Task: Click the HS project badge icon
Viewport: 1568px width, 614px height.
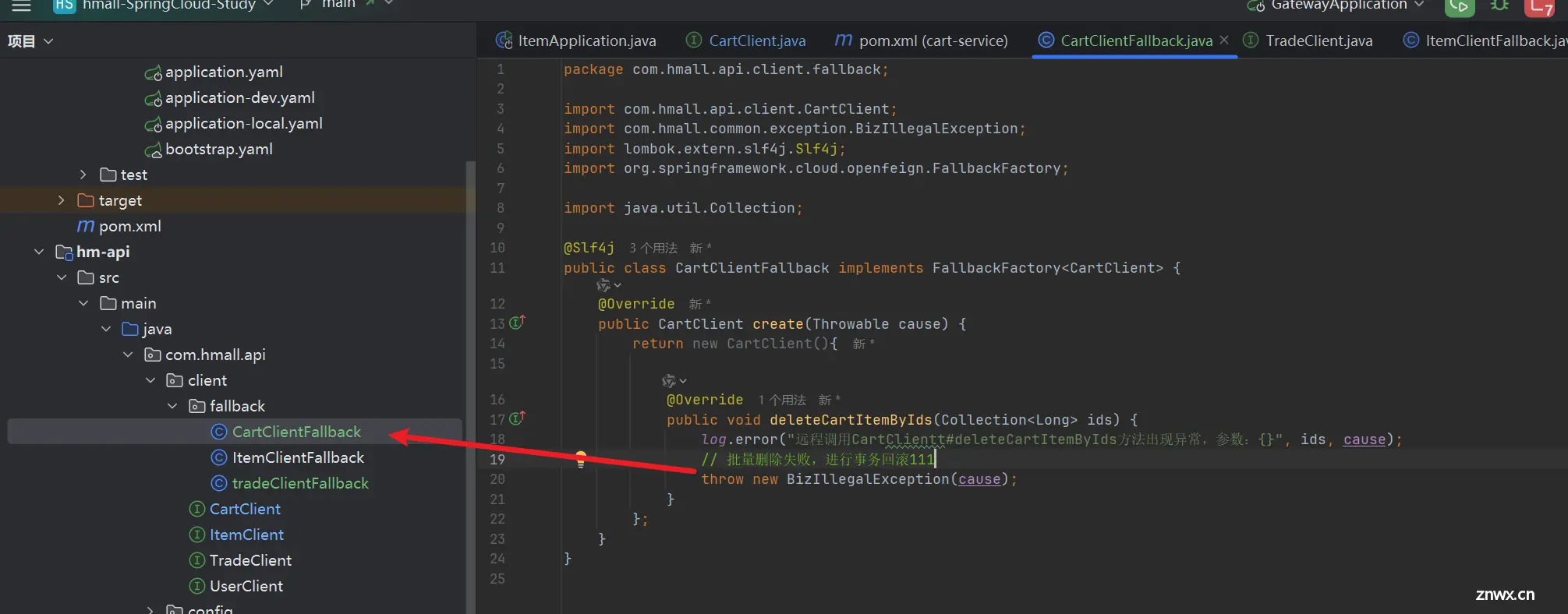Action: 64,5
